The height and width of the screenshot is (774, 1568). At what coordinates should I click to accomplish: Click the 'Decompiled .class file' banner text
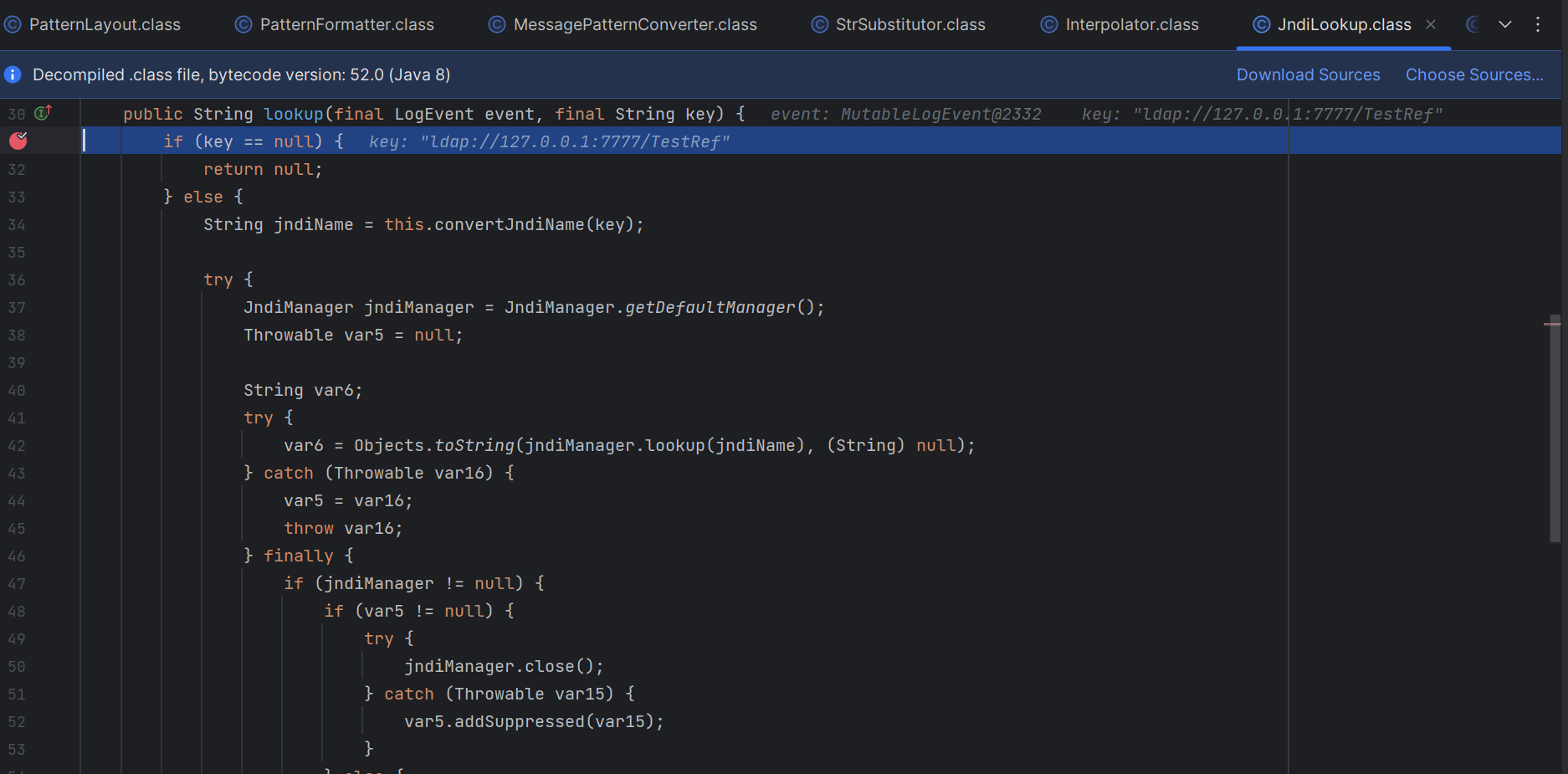click(x=242, y=74)
